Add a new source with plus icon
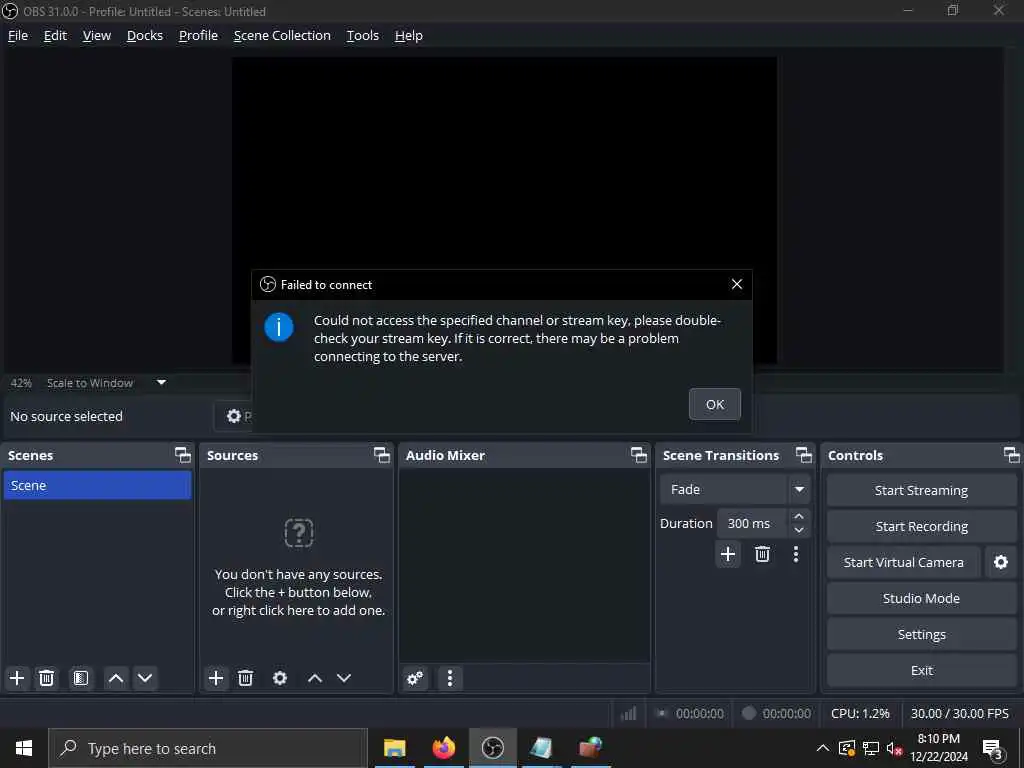This screenshot has width=1024, height=768. (216, 678)
